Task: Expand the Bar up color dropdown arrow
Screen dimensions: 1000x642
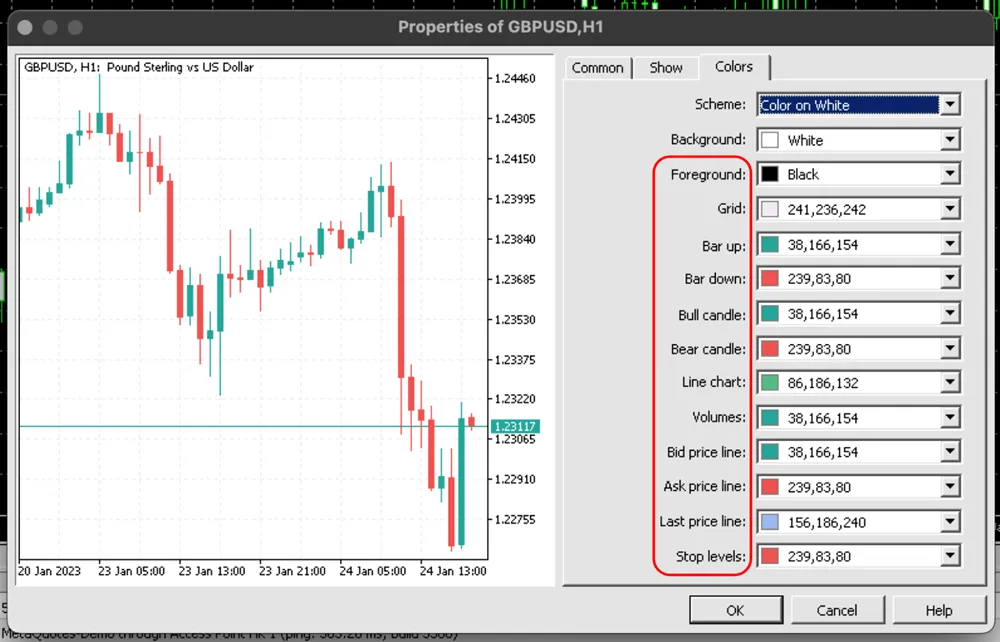Action: tap(950, 244)
